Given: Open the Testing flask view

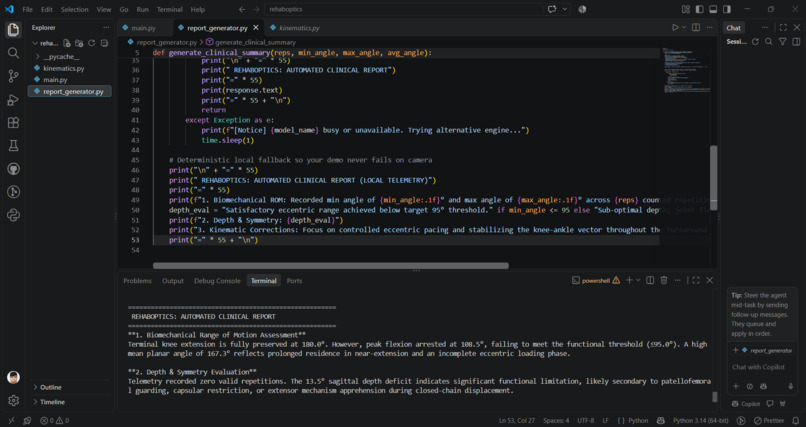Looking at the screenshot, I should (x=13, y=146).
